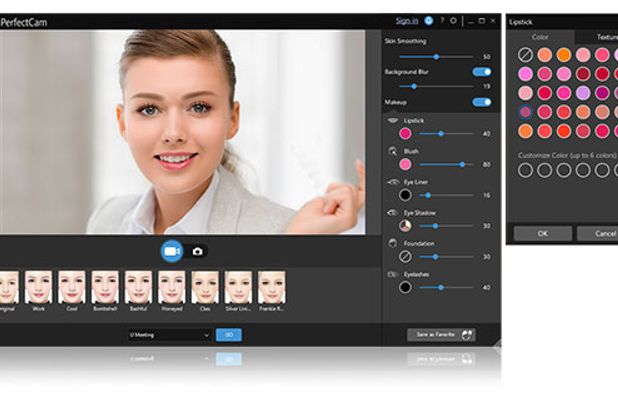The image size is (618, 394).
Task: Pick the bright orange lipstick color in top row
Action: pos(564,55)
